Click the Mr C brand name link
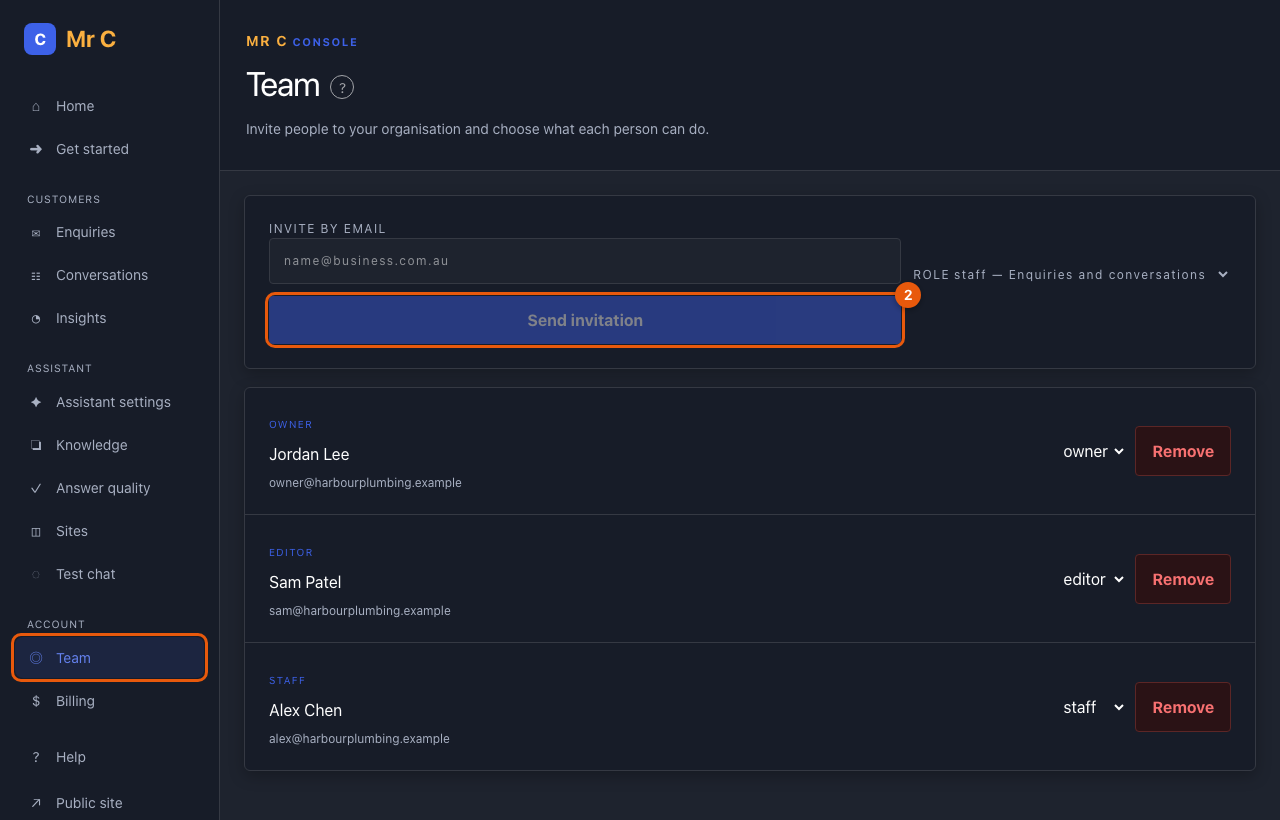 click(91, 39)
